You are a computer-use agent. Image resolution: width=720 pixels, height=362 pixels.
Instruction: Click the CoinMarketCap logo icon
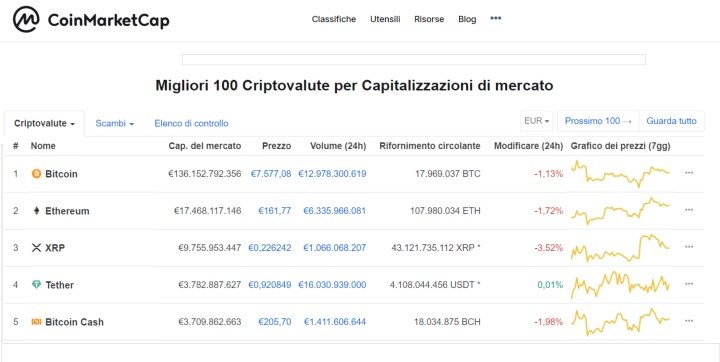[26, 19]
